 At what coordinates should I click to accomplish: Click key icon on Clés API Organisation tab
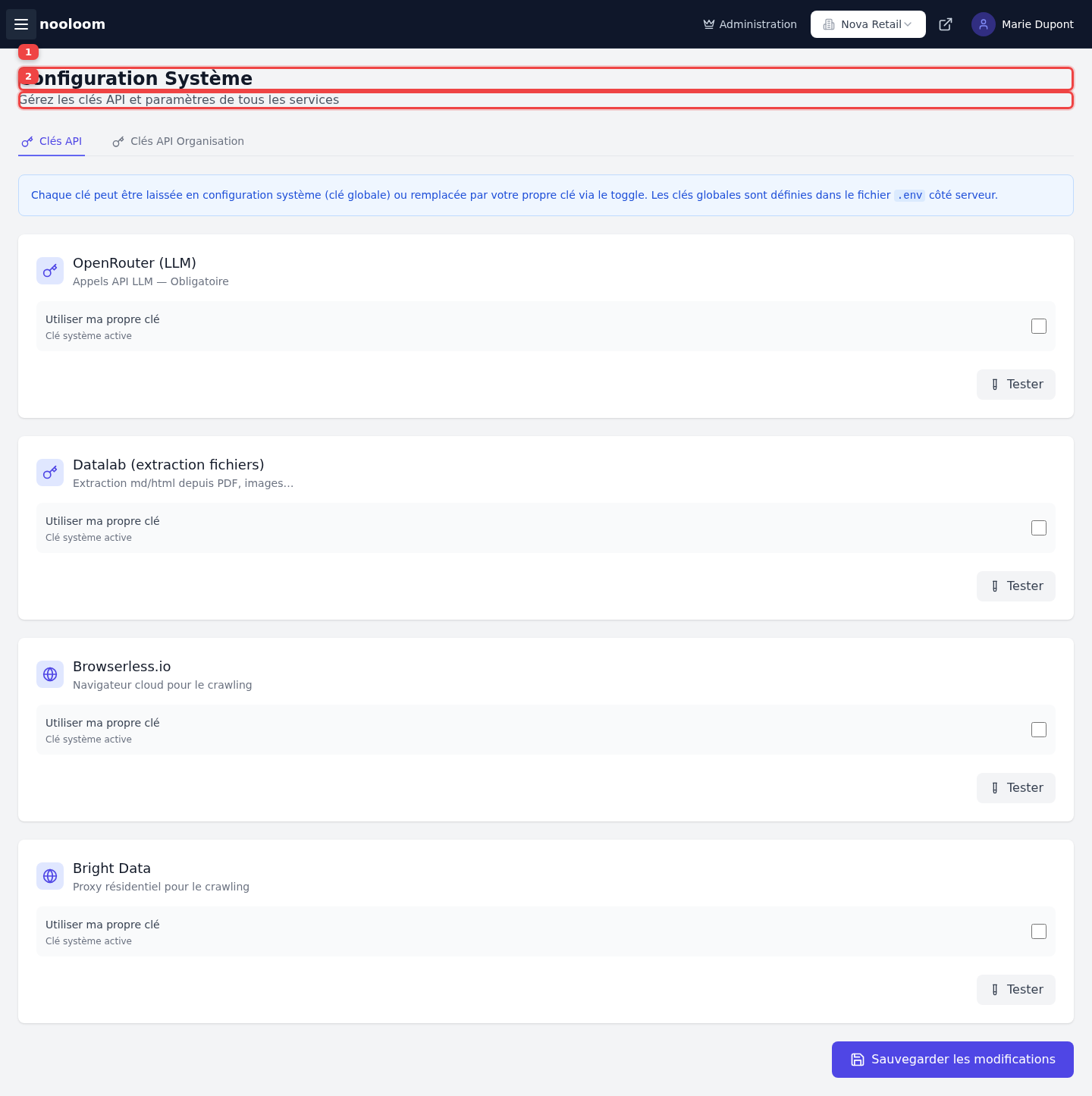click(x=118, y=142)
